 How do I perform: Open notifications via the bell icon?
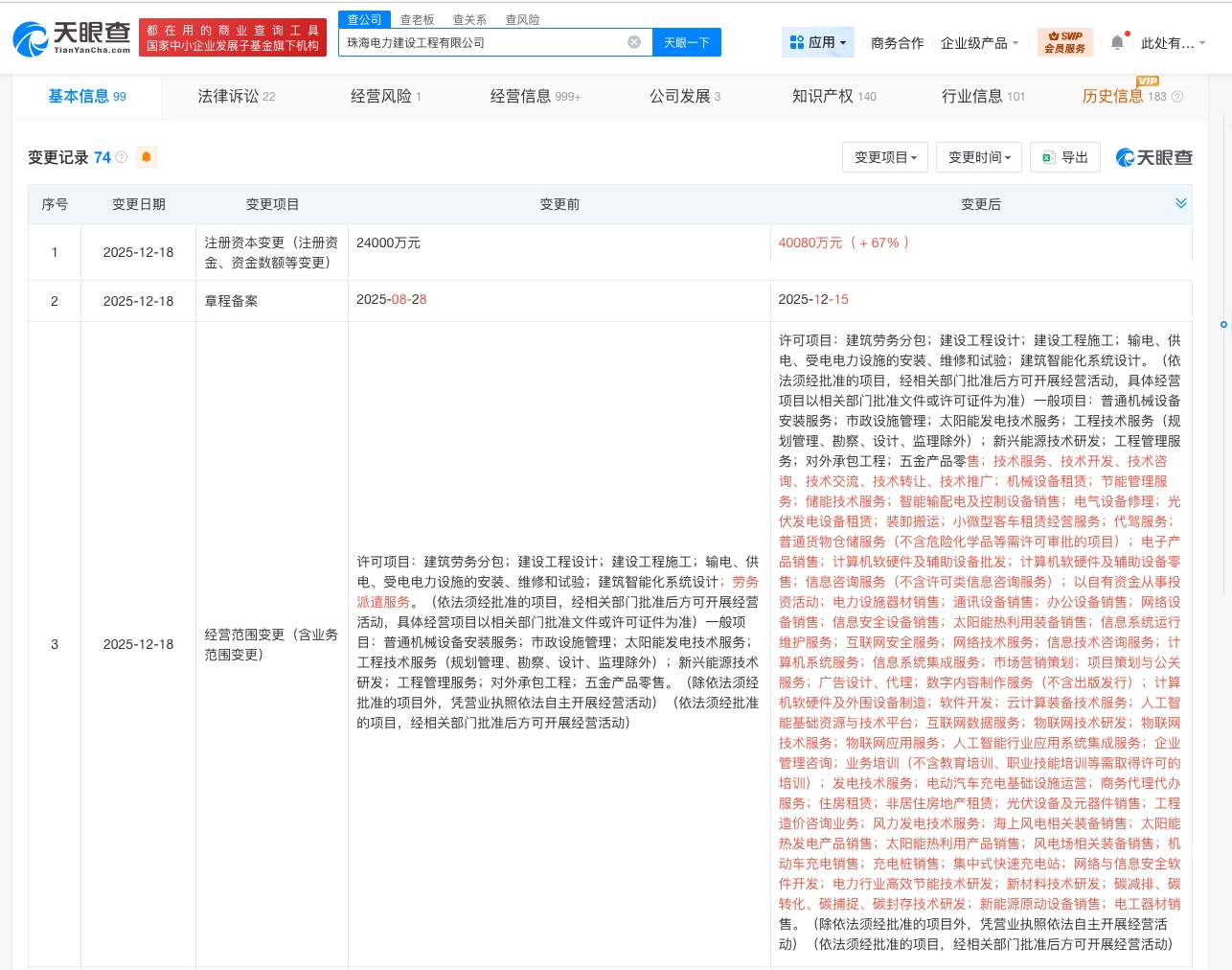click(1117, 42)
